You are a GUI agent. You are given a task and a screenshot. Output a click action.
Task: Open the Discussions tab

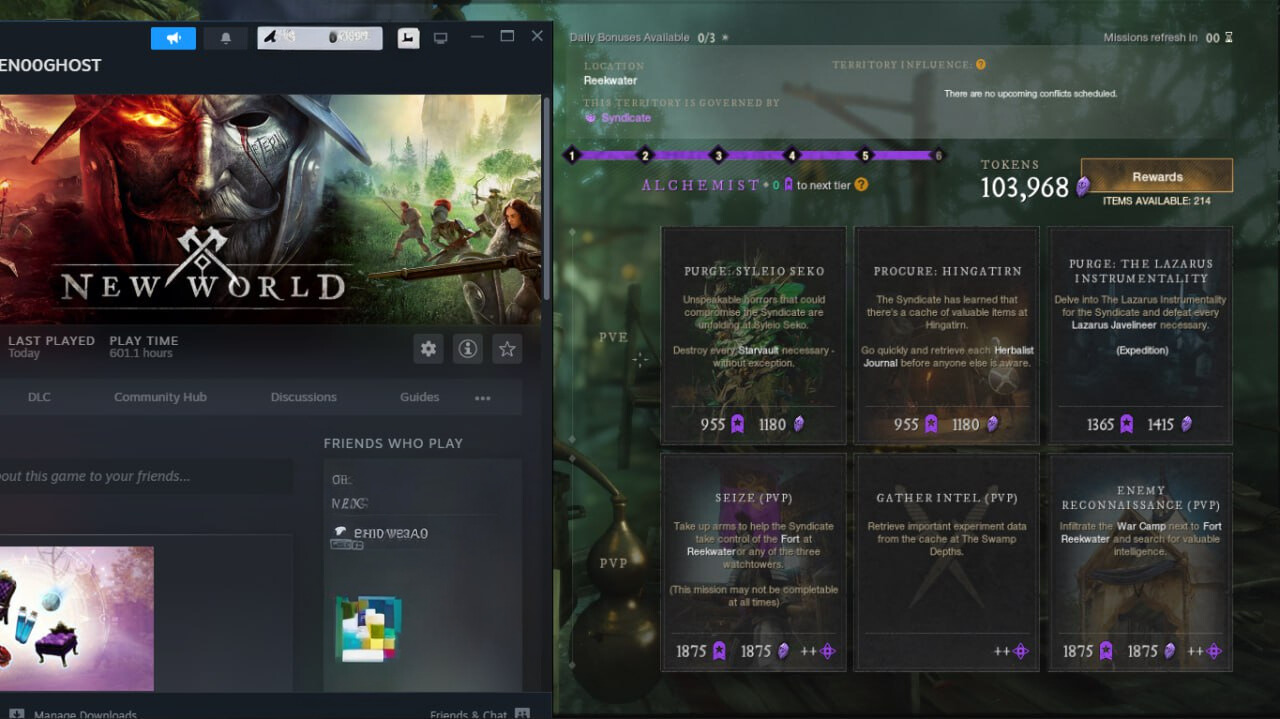[303, 397]
